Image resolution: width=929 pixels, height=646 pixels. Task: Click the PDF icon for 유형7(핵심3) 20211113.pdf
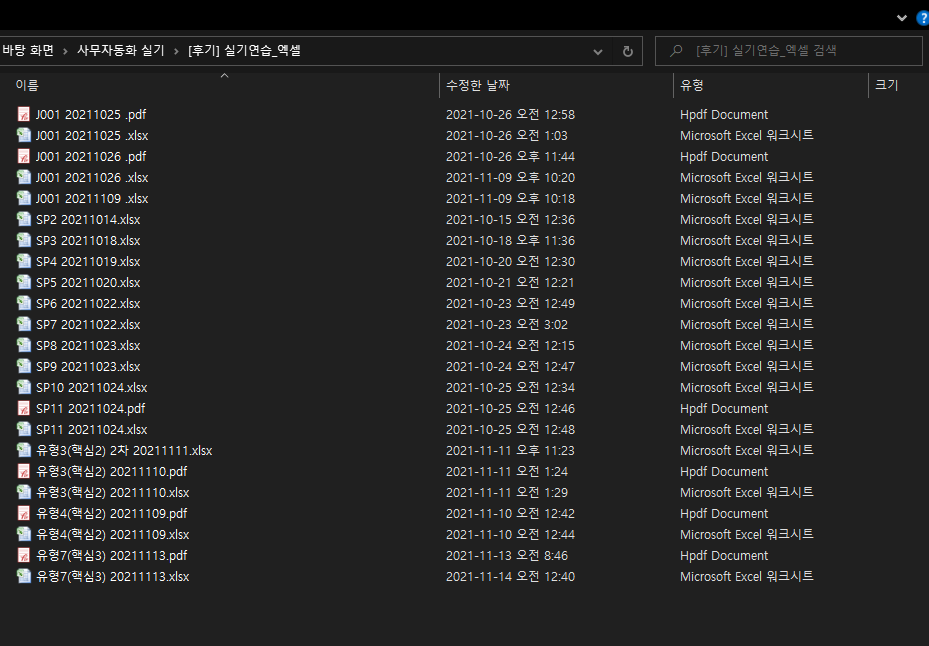click(24, 555)
